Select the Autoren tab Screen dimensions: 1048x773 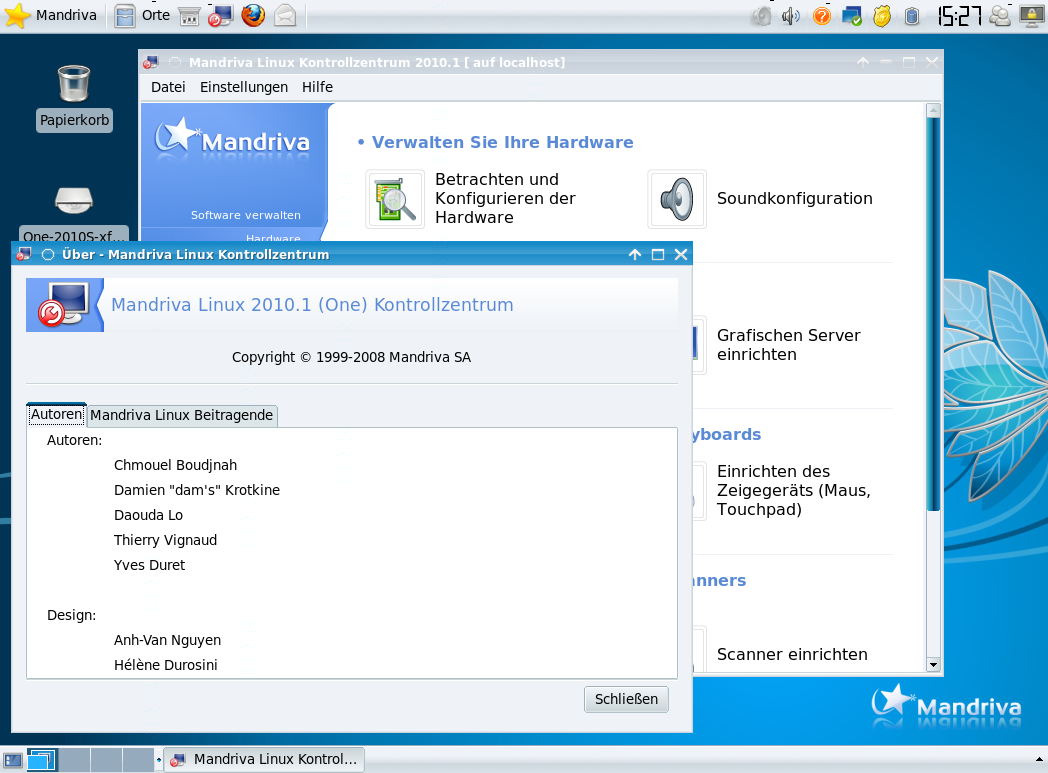(56, 414)
